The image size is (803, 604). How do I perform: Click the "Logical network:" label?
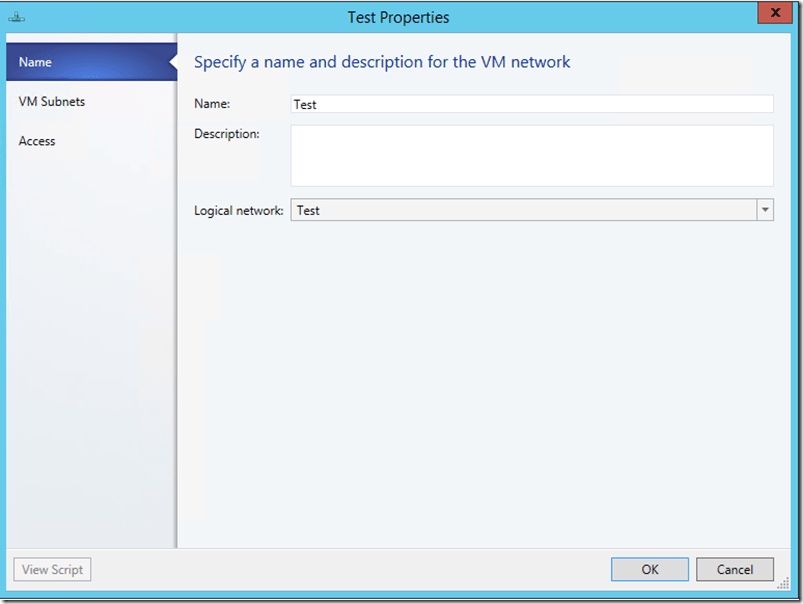[x=238, y=211]
